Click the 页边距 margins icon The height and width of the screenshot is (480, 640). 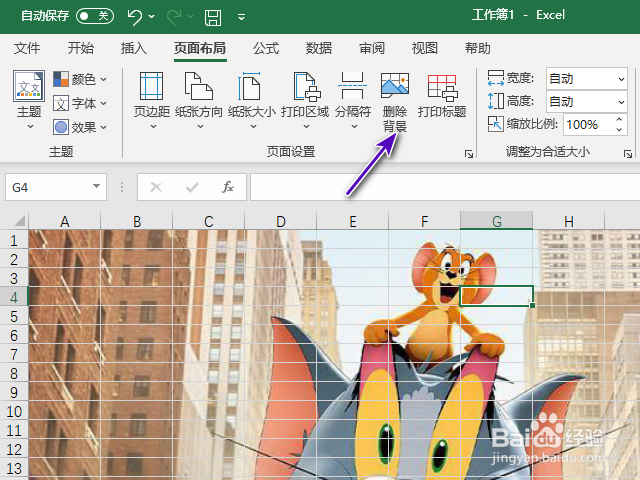(x=151, y=86)
